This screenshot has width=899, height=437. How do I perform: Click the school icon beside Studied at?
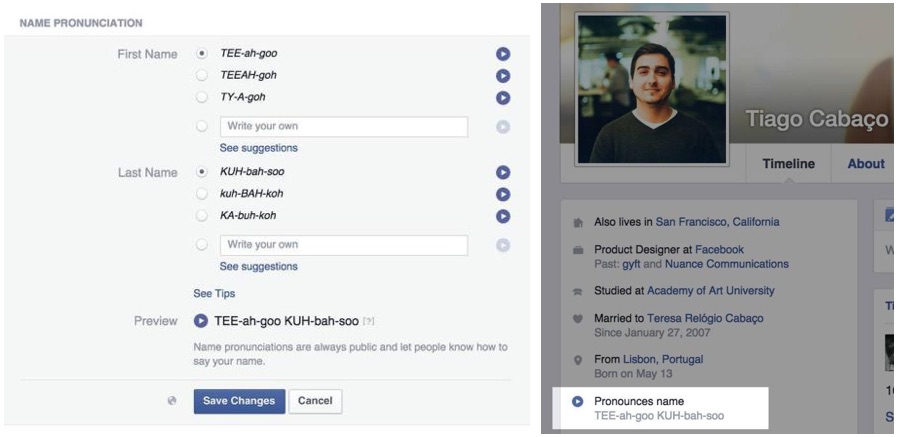click(x=578, y=291)
